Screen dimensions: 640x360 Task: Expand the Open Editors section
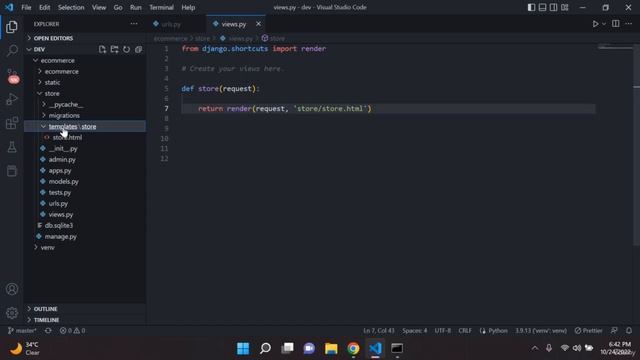pos(85,38)
